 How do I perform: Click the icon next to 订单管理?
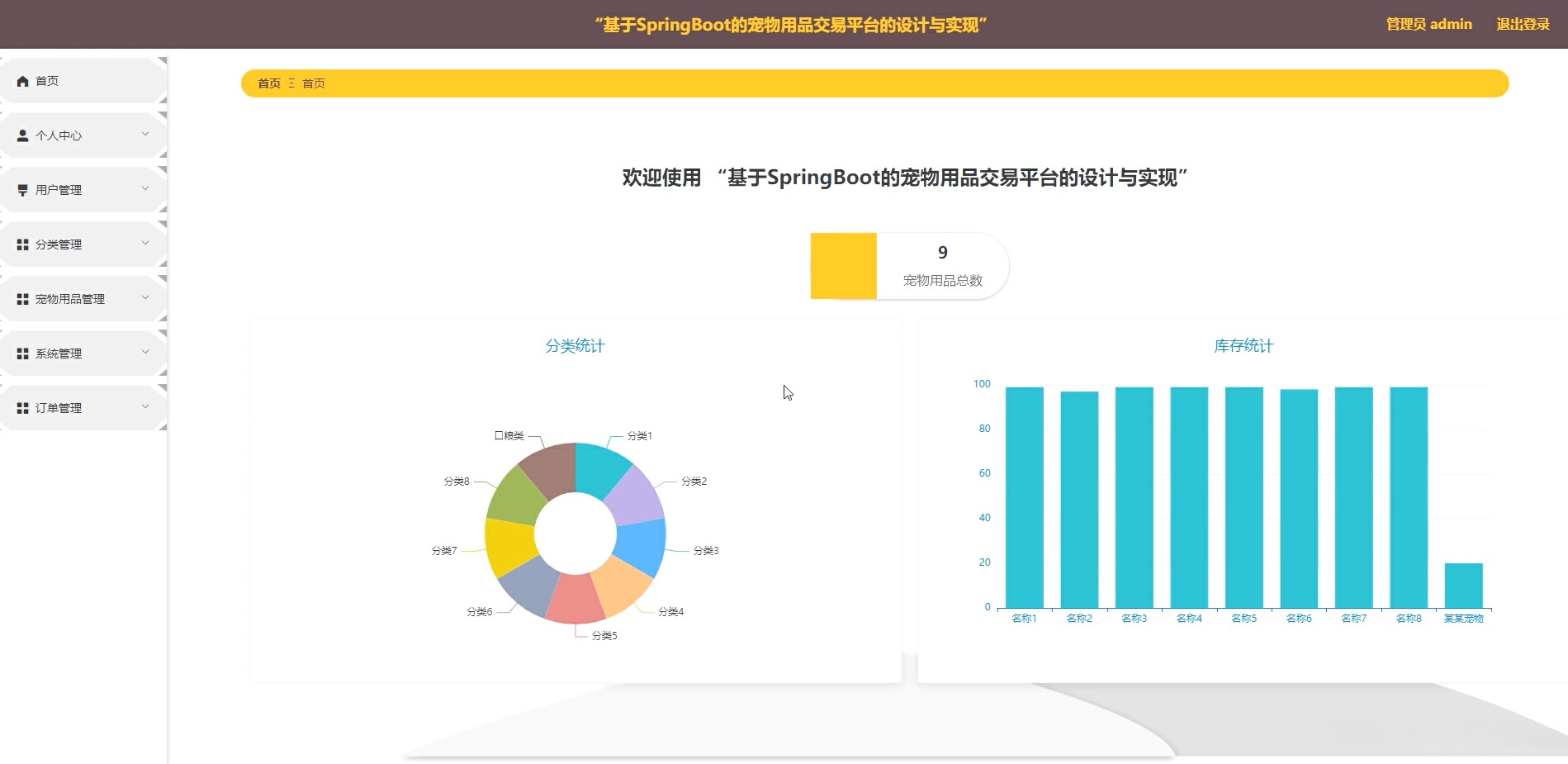coord(22,407)
